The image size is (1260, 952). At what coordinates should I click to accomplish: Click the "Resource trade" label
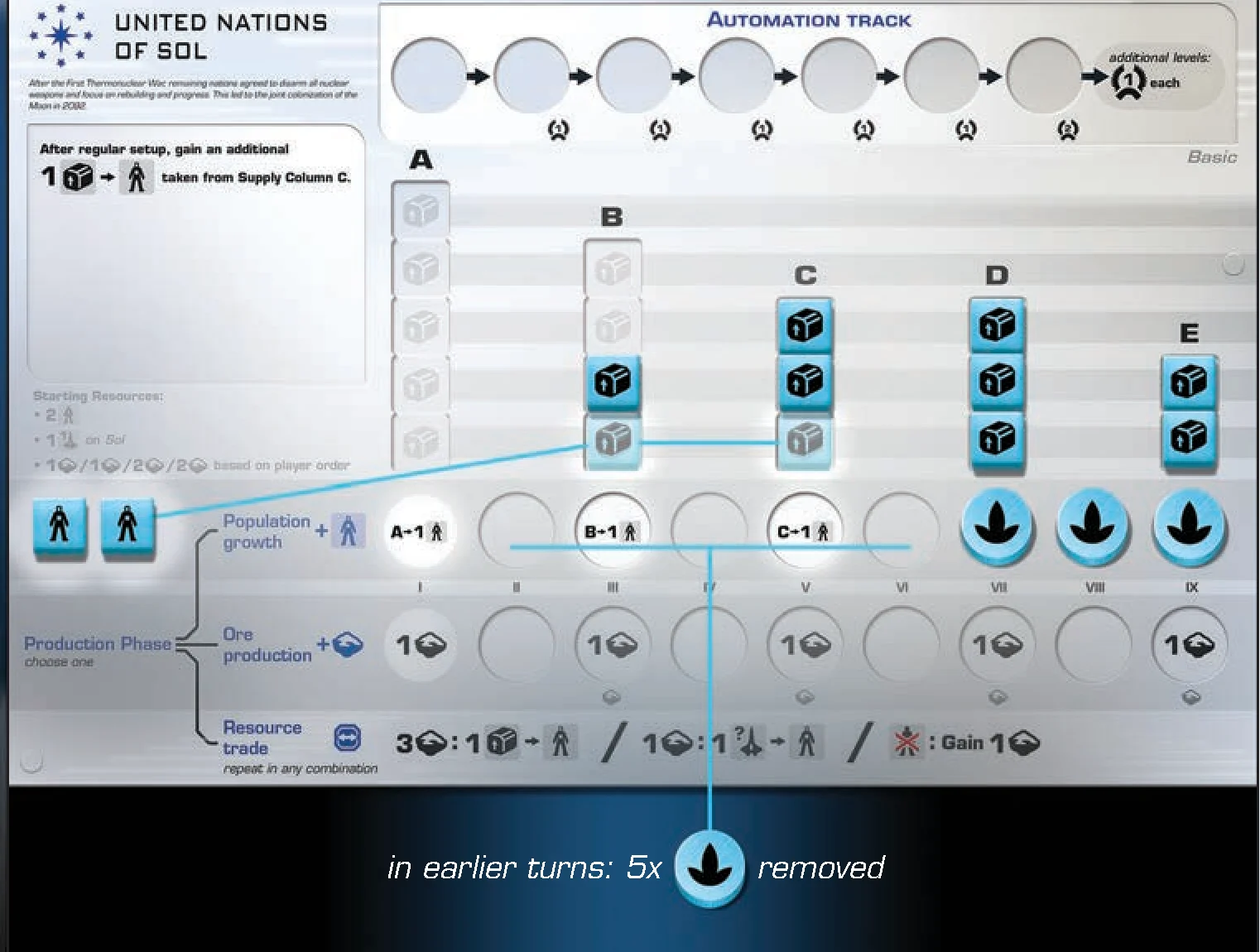pyautogui.click(x=262, y=738)
